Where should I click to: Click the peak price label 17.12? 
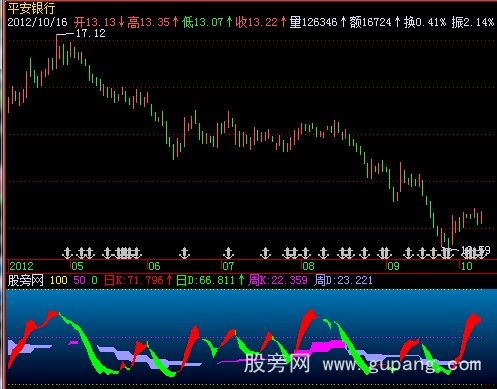pyautogui.click(x=91, y=33)
